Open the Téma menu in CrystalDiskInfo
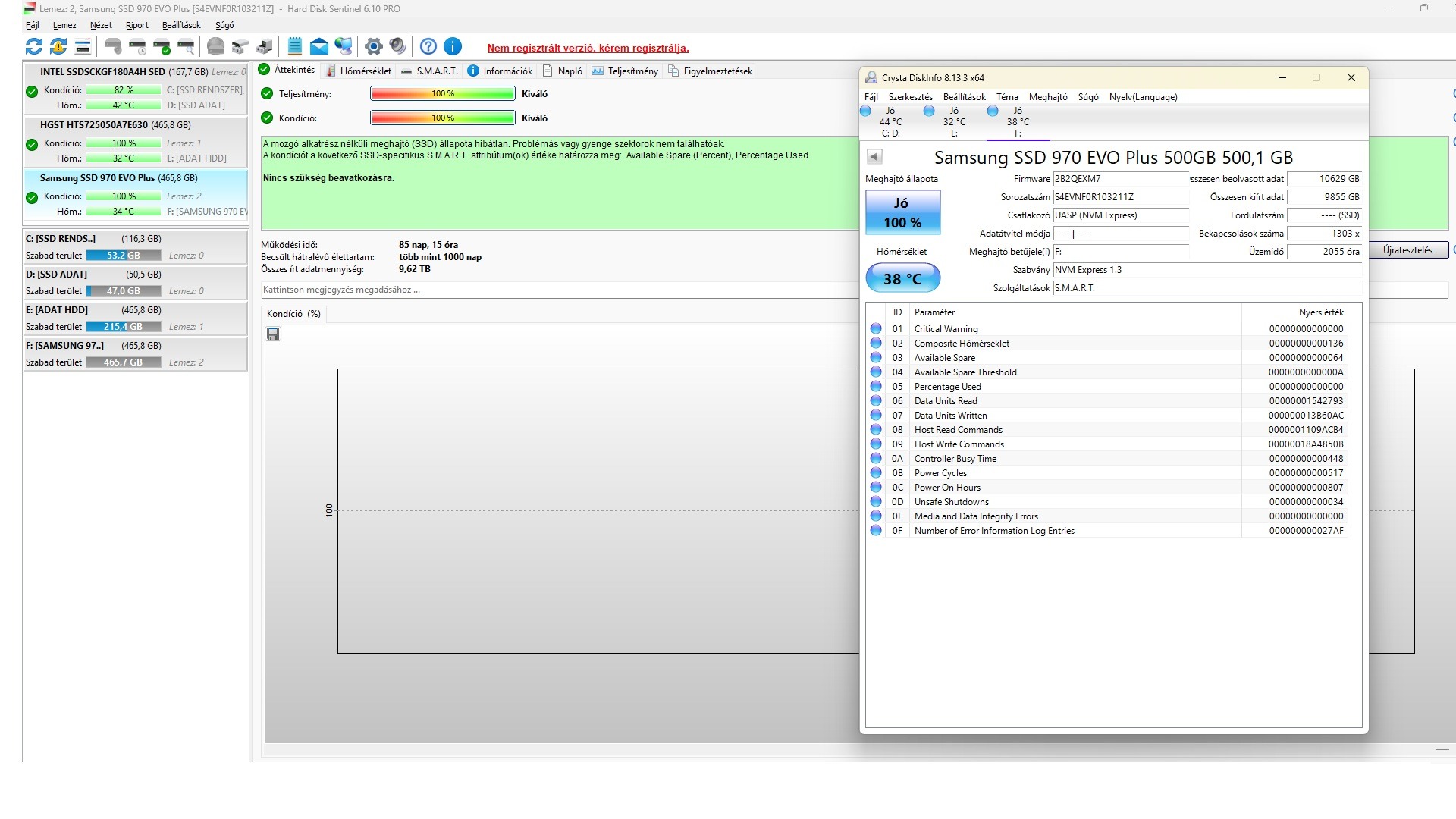 point(1006,97)
